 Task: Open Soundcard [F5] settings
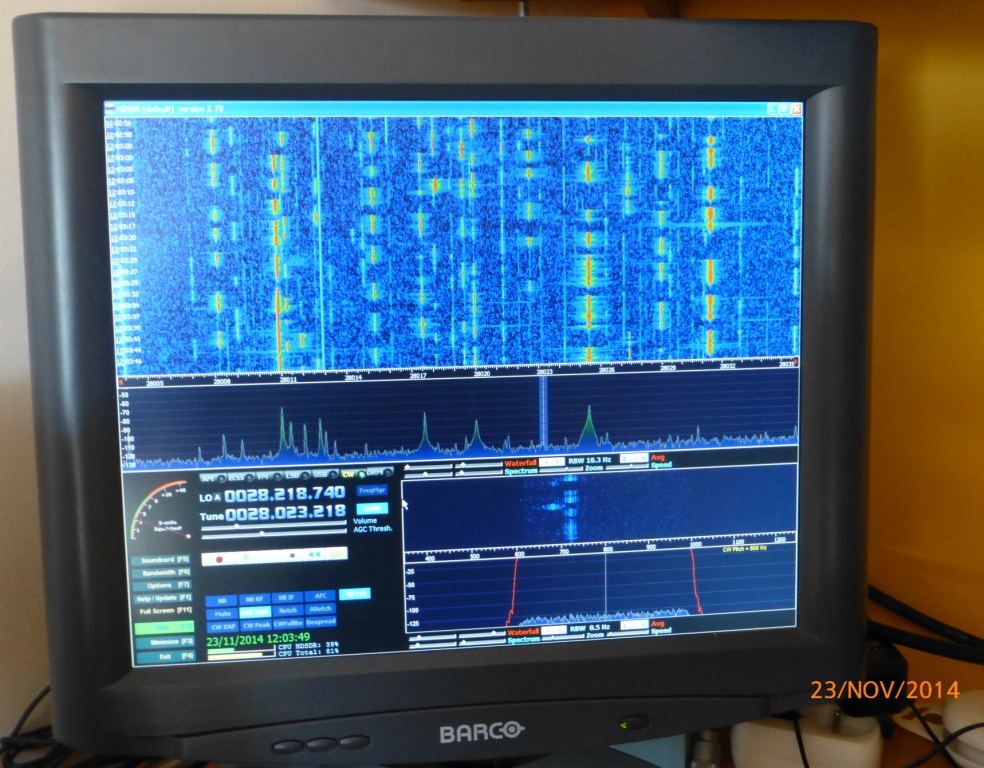pos(163,560)
